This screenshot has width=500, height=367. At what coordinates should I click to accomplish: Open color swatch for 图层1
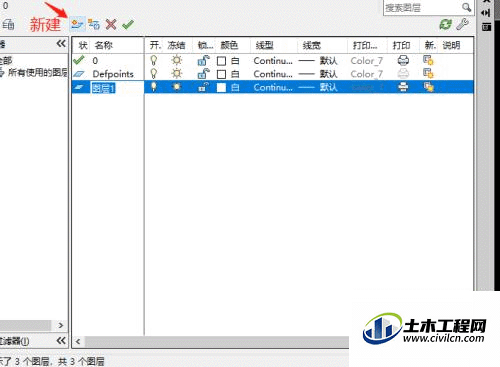click(x=221, y=87)
